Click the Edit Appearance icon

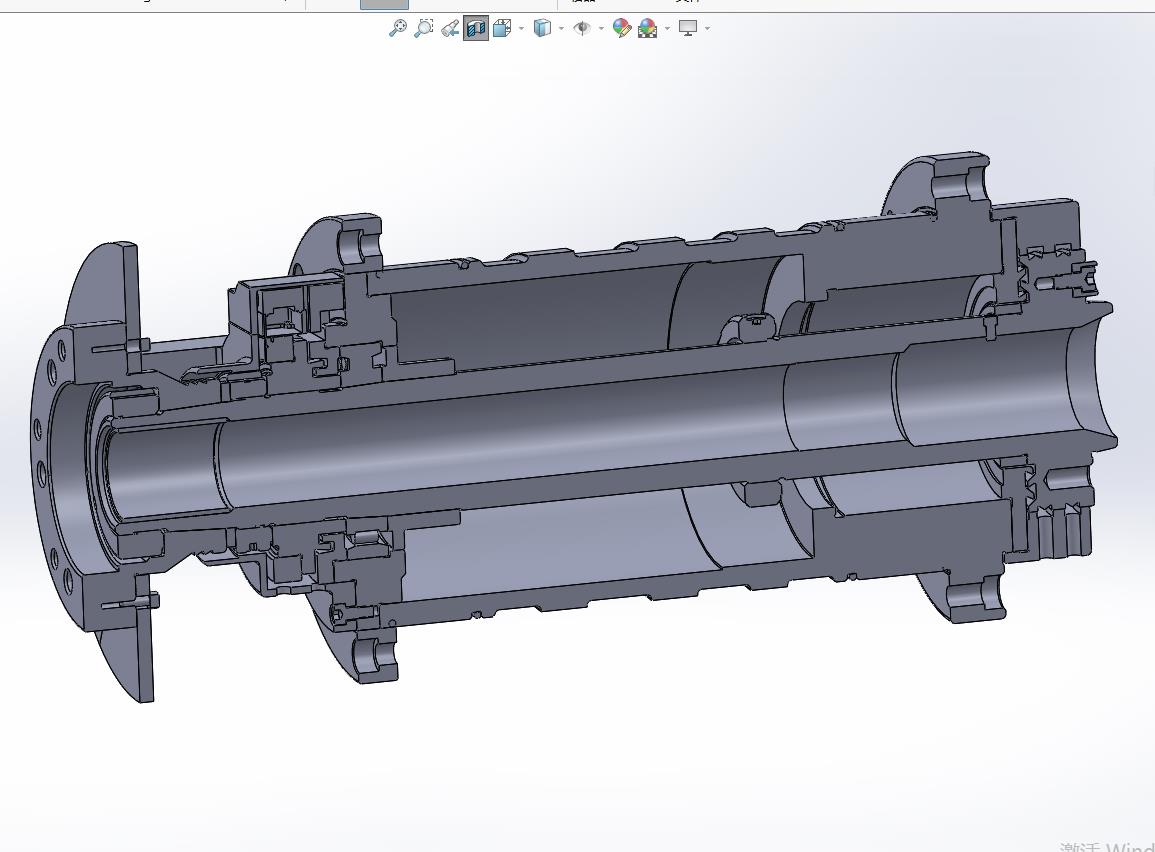click(x=622, y=29)
